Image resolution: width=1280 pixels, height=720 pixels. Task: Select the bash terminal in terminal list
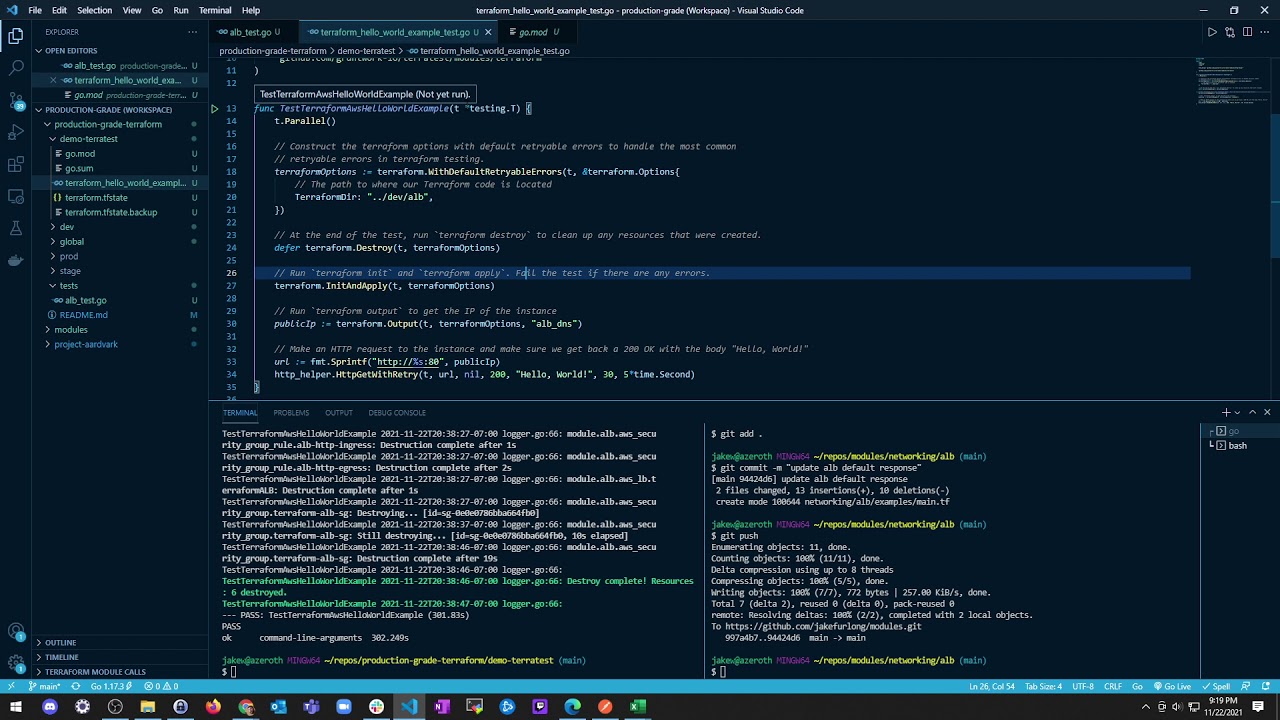tap(1237, 445)
